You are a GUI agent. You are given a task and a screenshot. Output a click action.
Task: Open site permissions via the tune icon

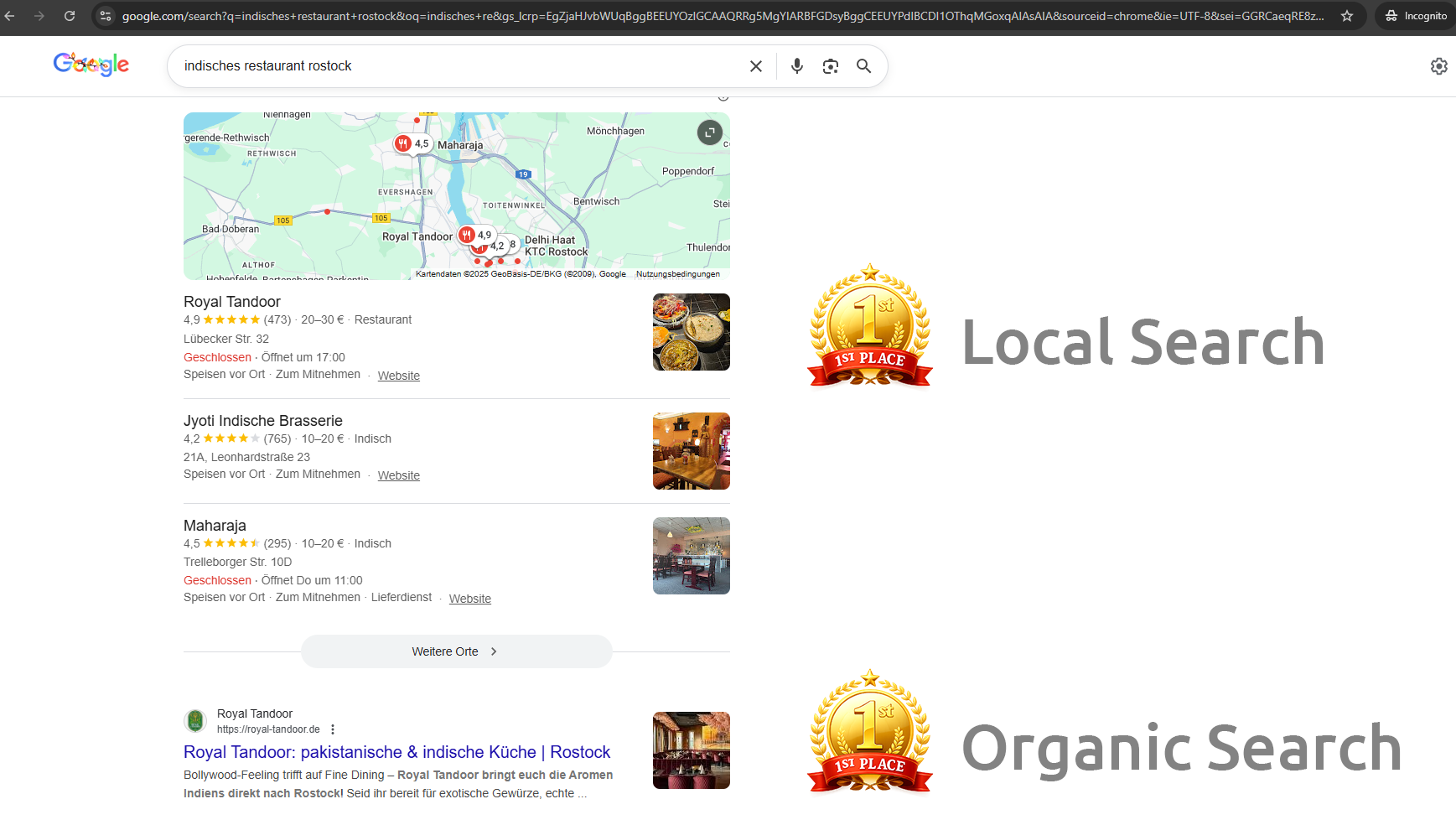tap(106, 16)
